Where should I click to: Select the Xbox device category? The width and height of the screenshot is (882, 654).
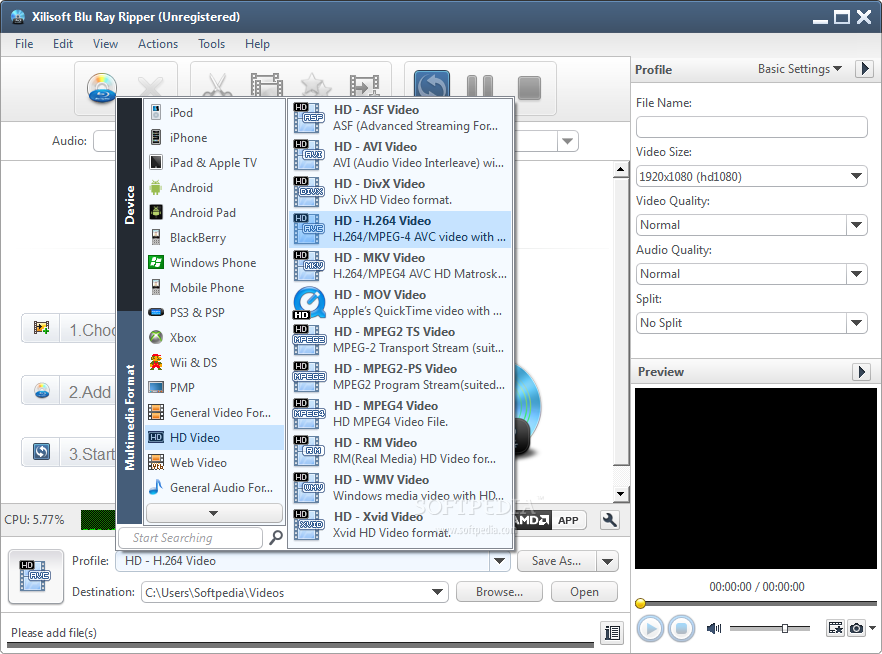coord(215,337)
